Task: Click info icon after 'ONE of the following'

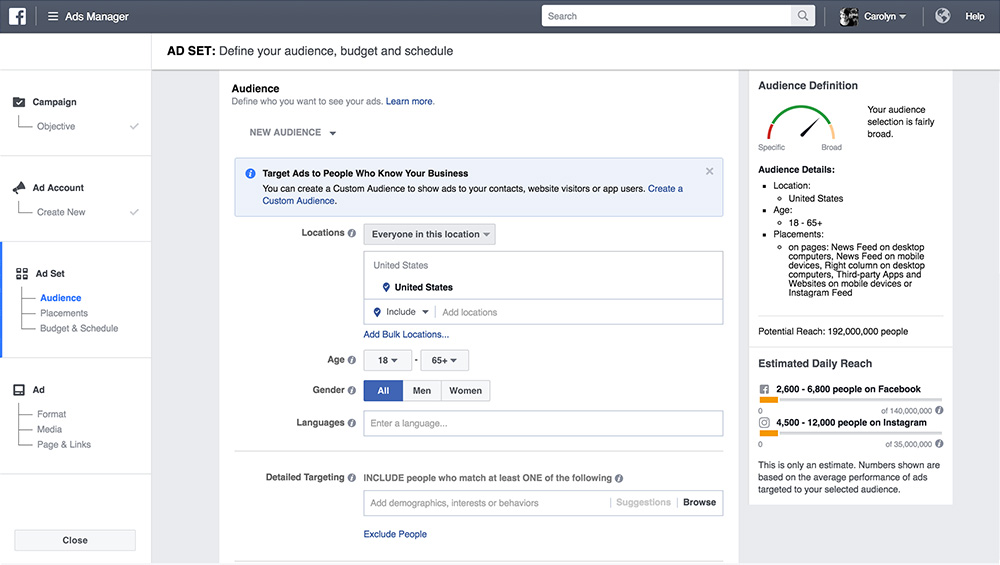Action: tap(619, 478)
